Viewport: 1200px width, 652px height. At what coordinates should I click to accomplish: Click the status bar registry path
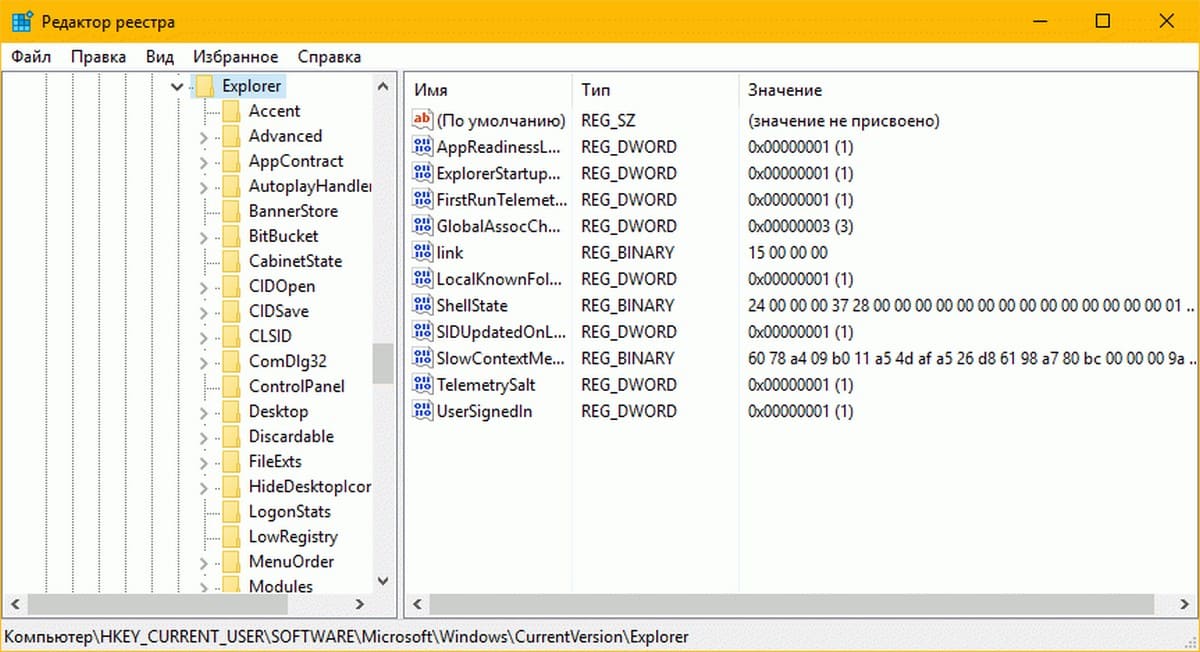coord(347,636)
